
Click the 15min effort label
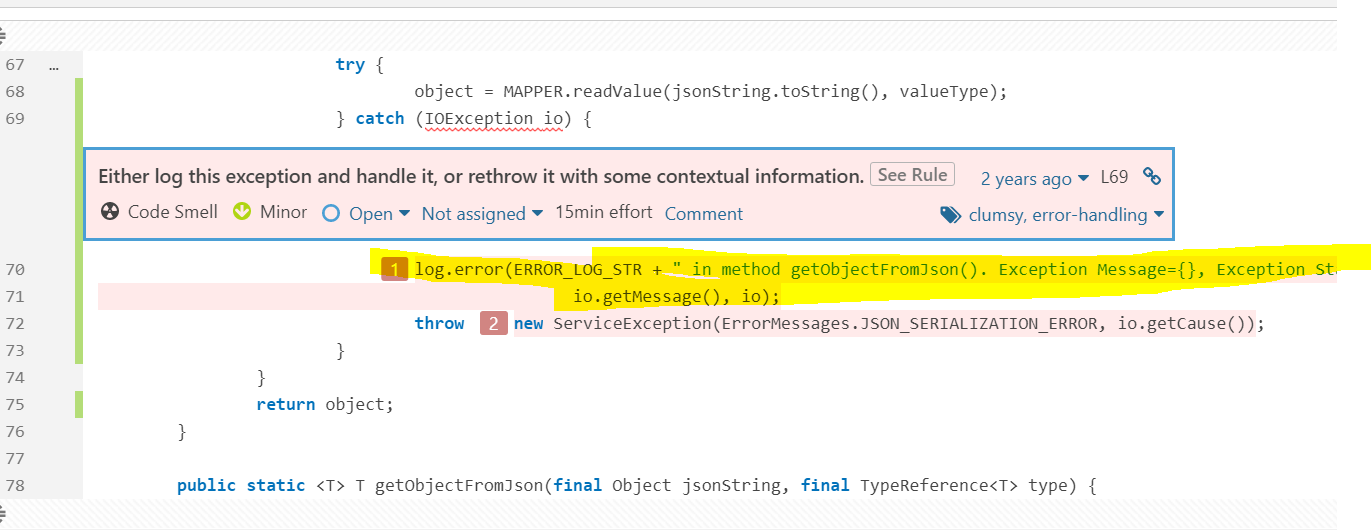pyautogui.click(x=604, y=212)
